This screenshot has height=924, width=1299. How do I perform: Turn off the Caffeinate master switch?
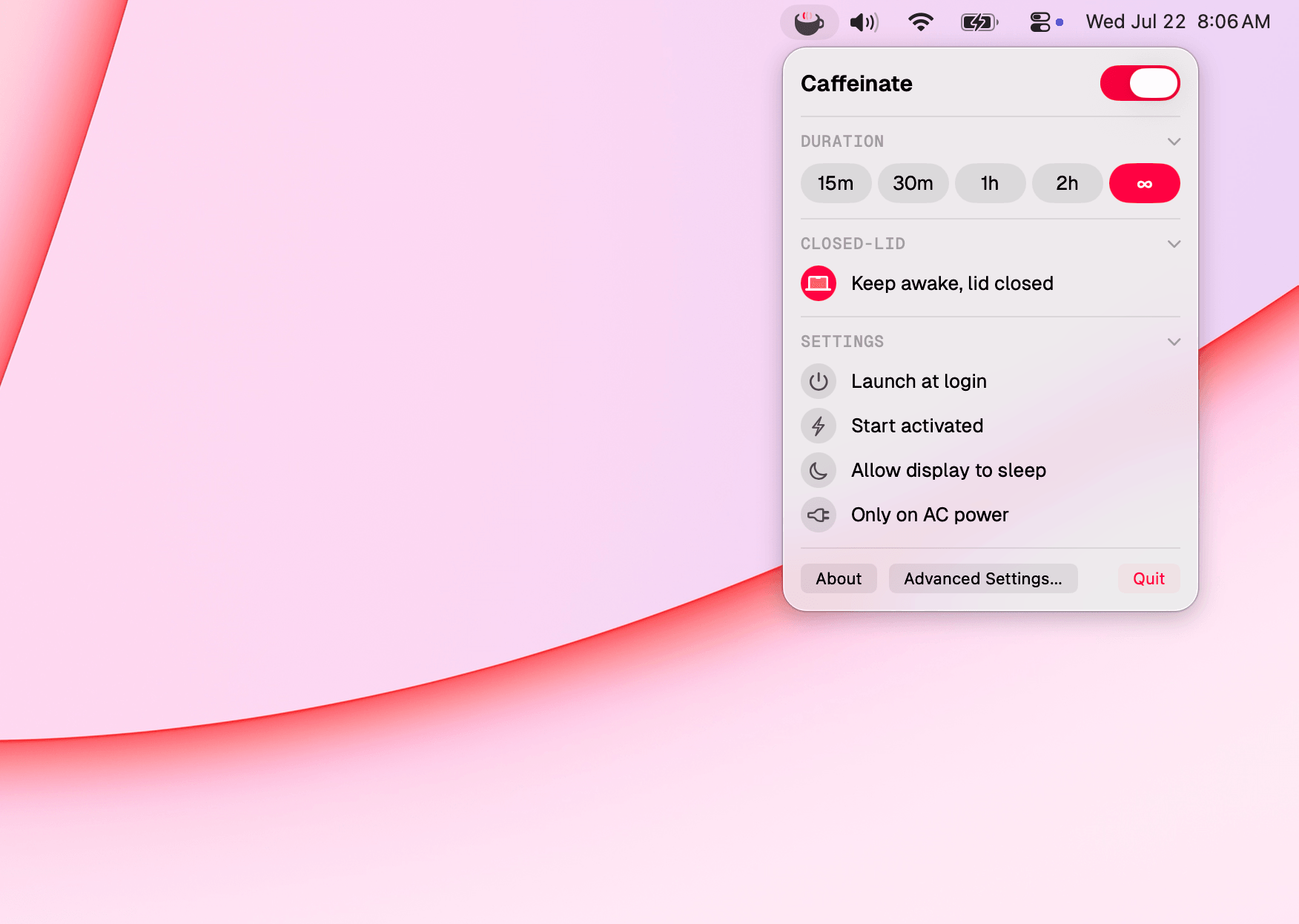click(1140, 83)
